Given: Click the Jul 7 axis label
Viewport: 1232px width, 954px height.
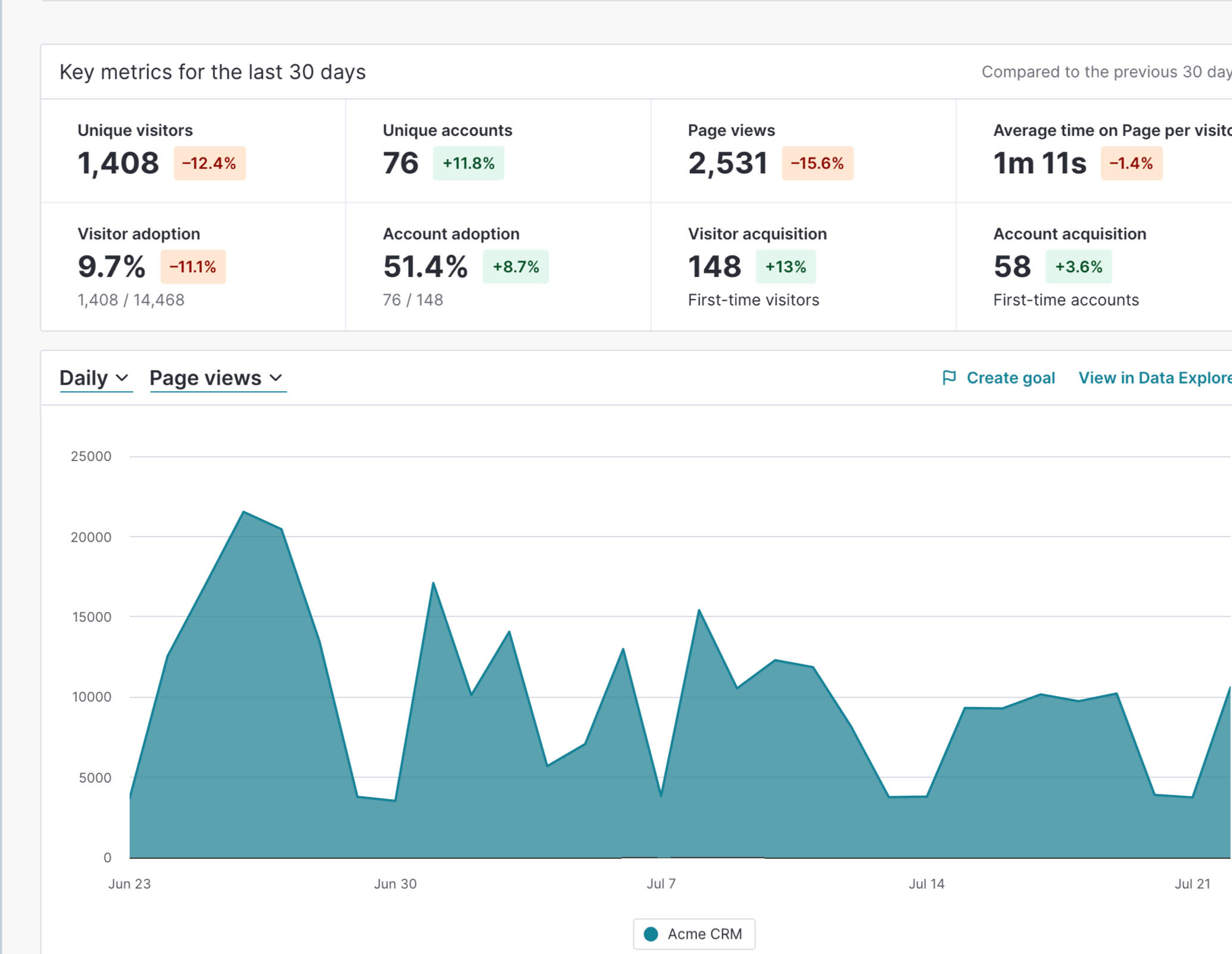Looking at the screenshot, I should pos(661,884).
